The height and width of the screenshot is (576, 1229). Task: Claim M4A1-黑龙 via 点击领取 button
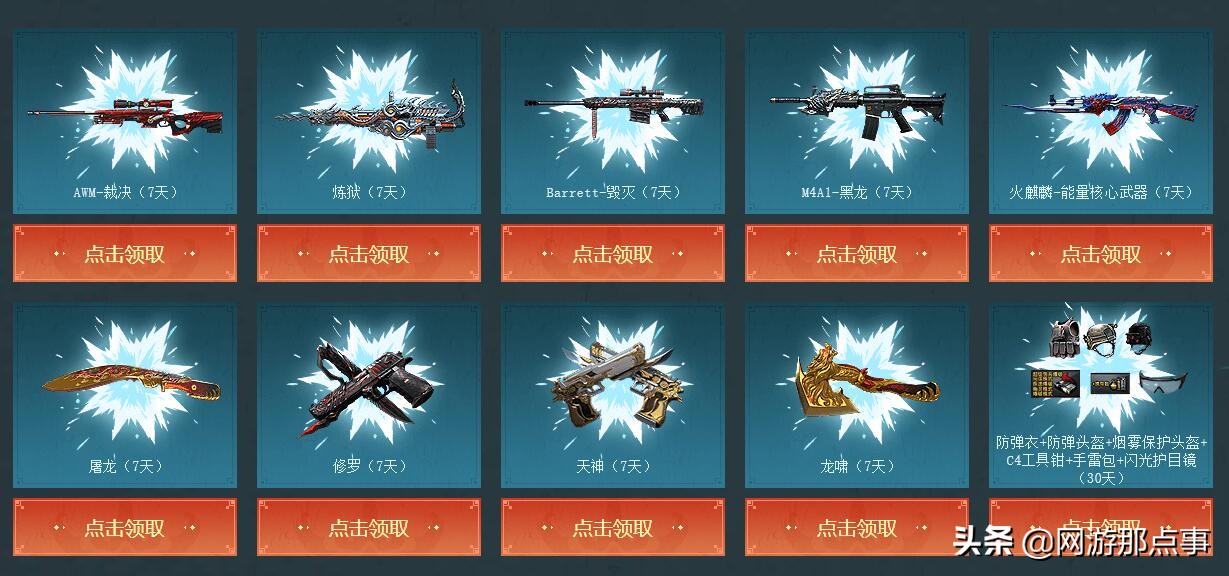click(857, 254)
